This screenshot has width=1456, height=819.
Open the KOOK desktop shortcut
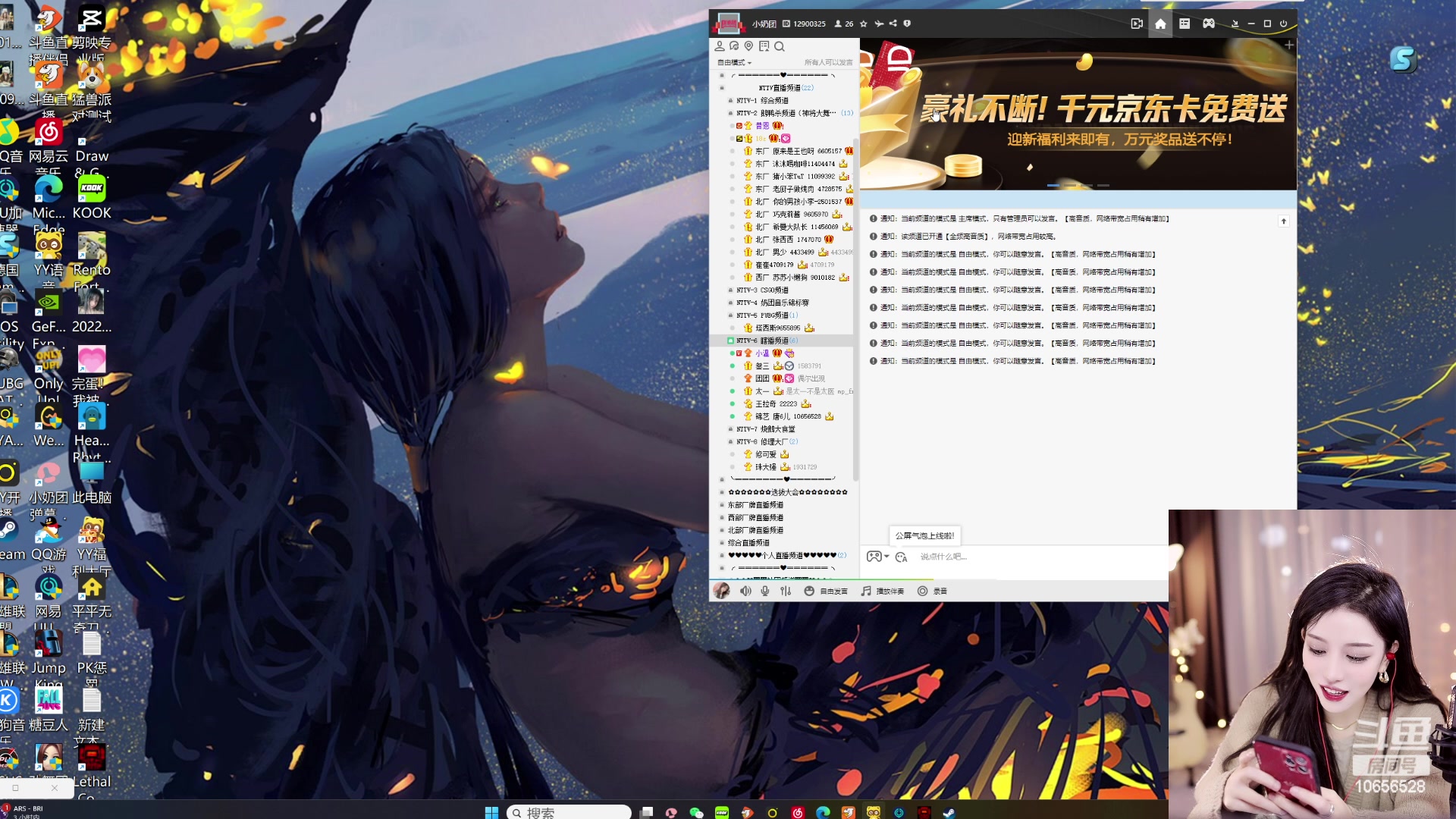(x=92, y=199)
